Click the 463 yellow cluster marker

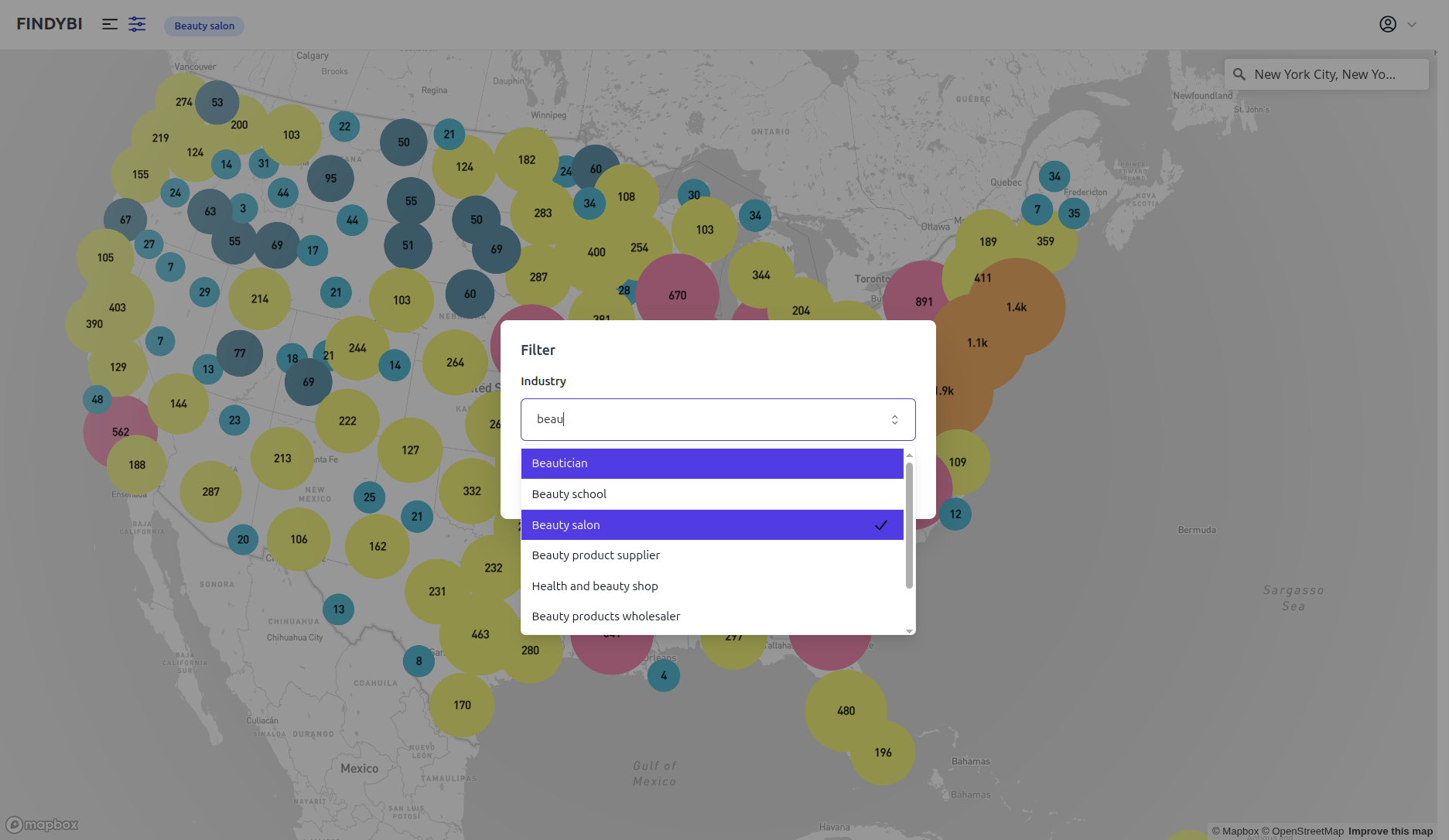480,634
